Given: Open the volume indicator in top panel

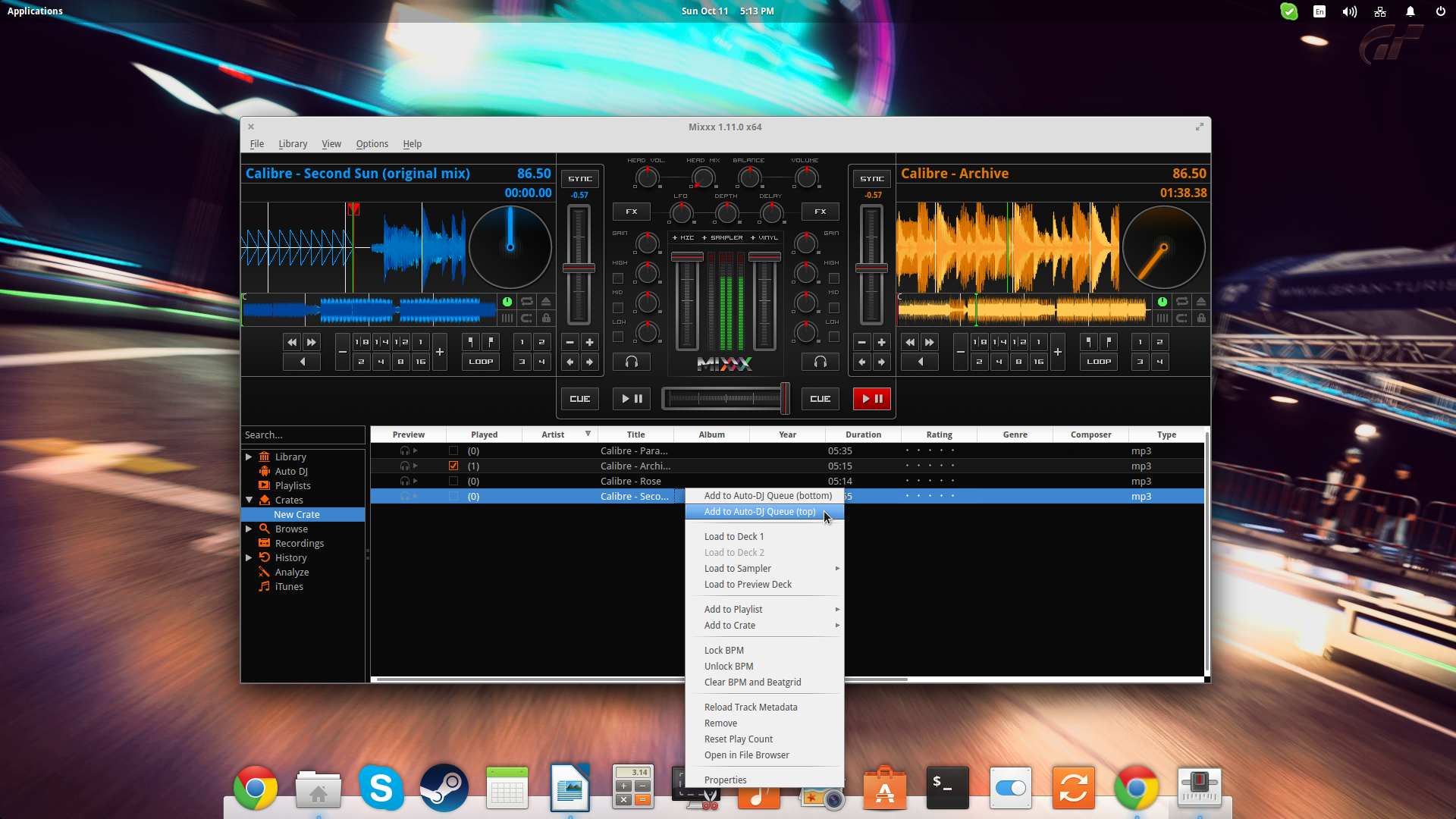Looking at the screenshot, I should click(x=1349, y=11).
